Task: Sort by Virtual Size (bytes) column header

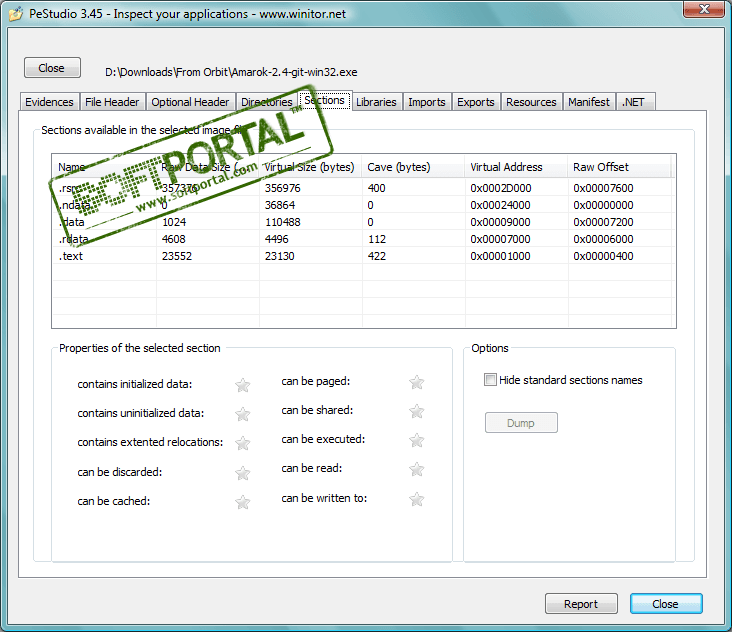Action: click(310, 167)
